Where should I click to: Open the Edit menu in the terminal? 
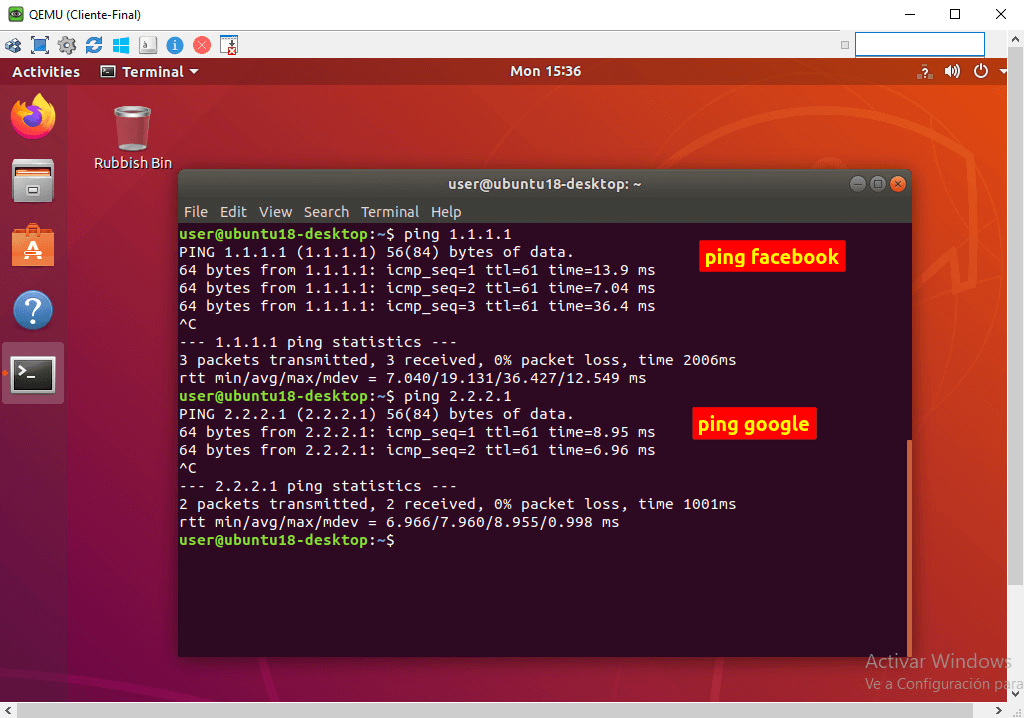point(233,212)
